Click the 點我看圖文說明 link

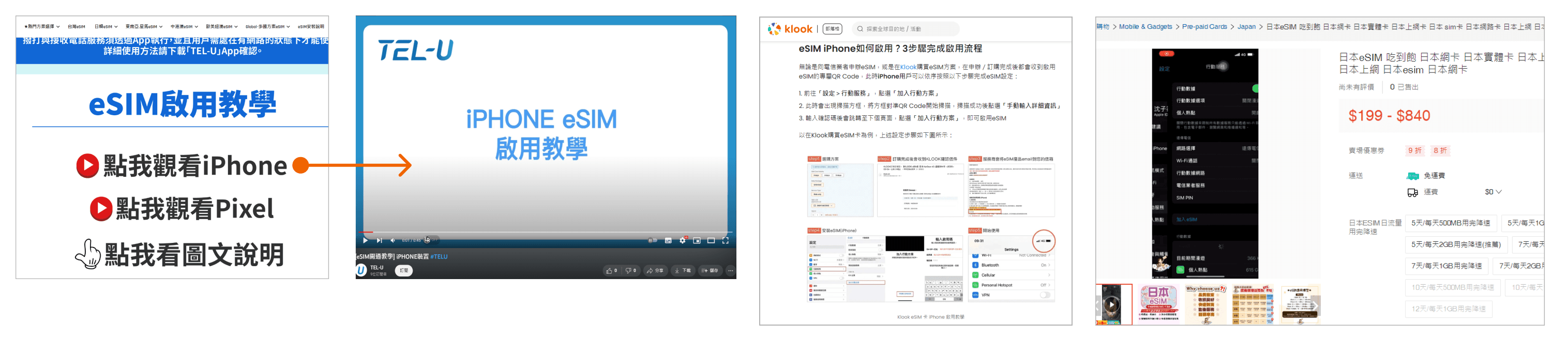[x=194, y=254]
